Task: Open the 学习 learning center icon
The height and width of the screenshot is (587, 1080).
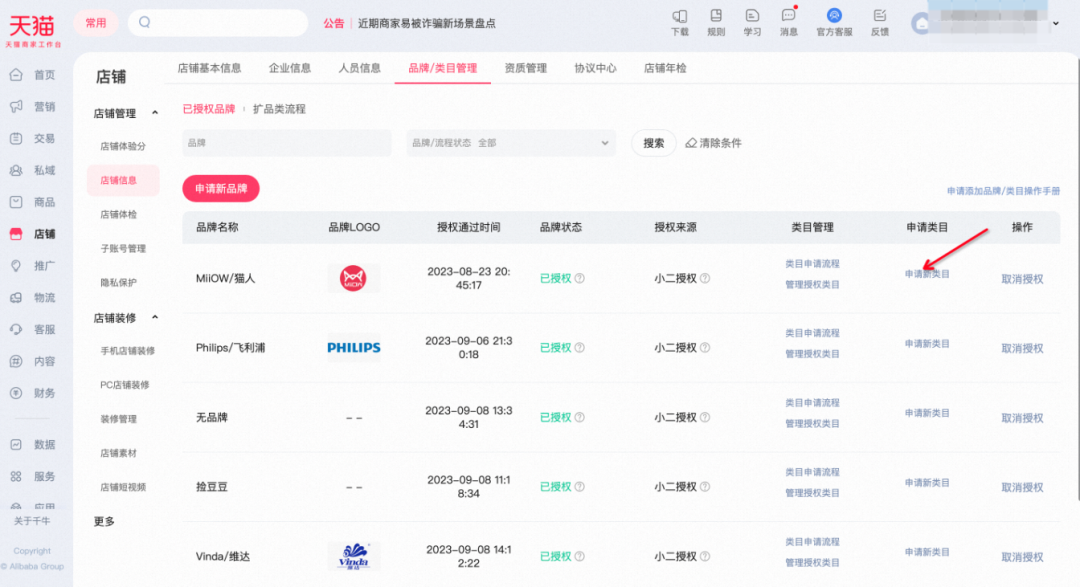Action: (751, 22)
